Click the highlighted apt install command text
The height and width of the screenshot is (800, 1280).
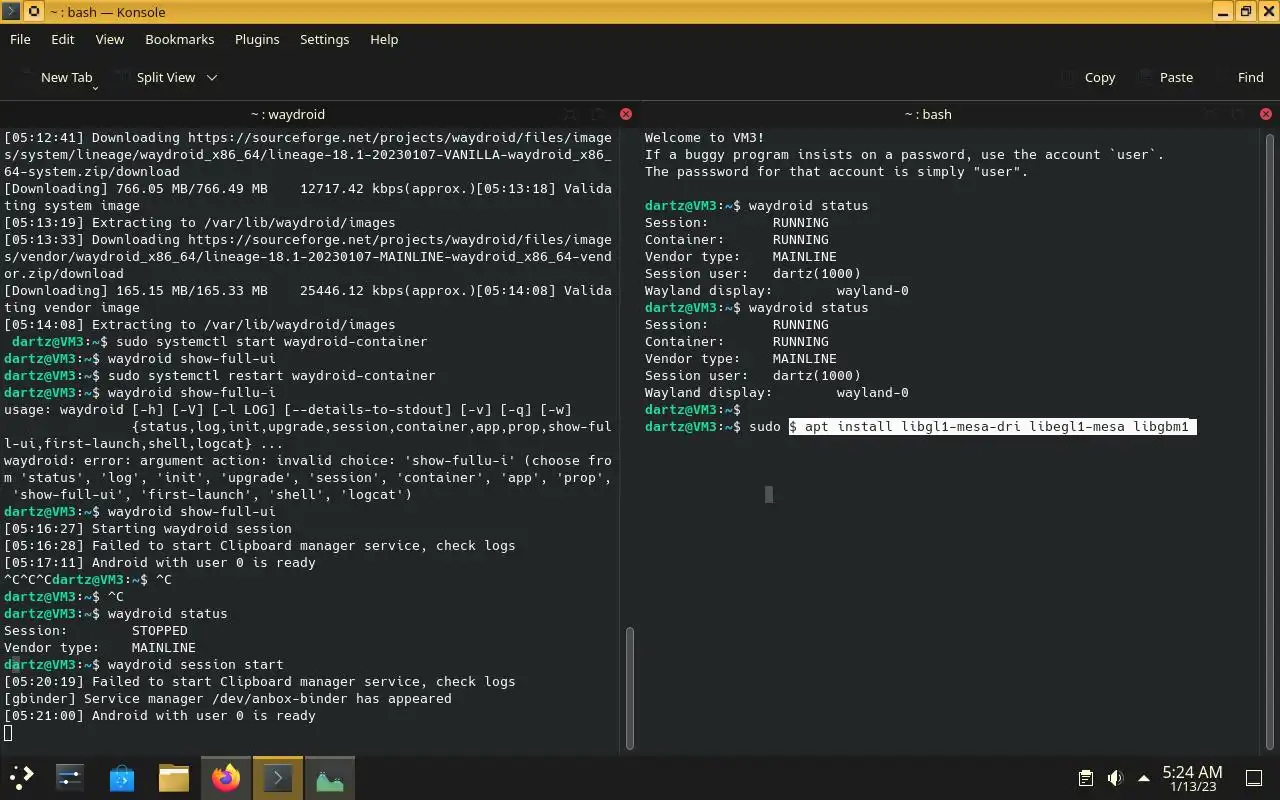(992, 427)
